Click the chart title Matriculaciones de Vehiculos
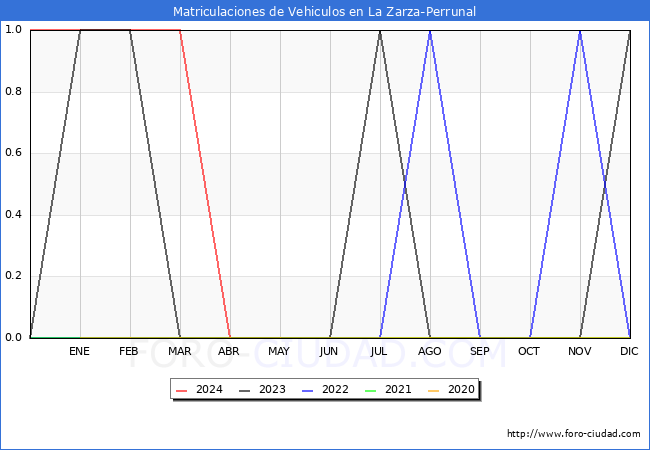Viewport: 650px width, 450px height. coord(324,11)
